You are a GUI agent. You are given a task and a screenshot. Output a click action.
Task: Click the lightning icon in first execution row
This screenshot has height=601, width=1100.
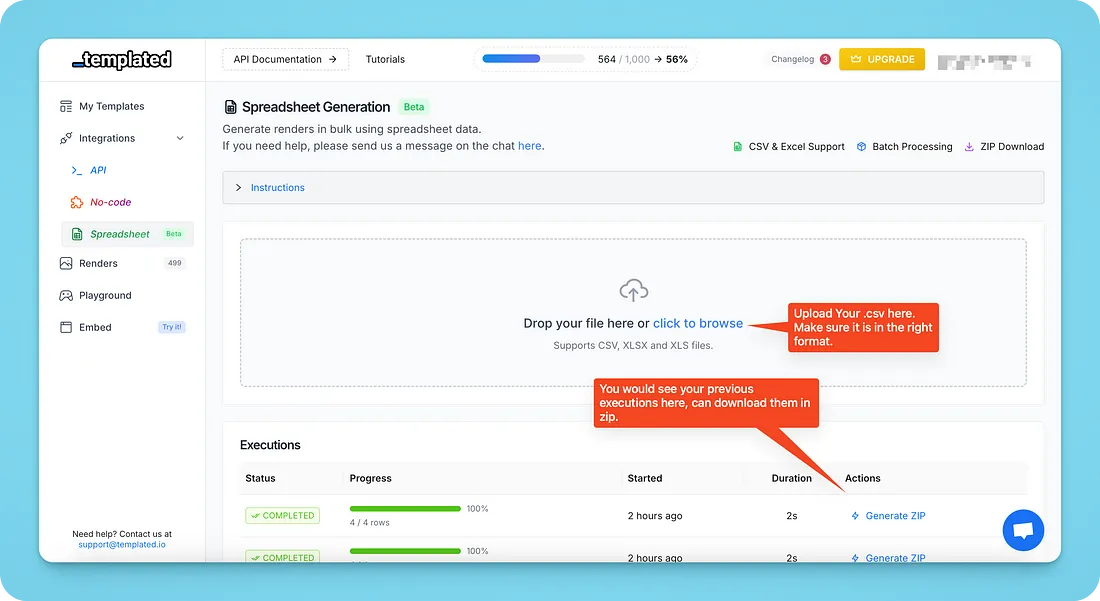855,516
